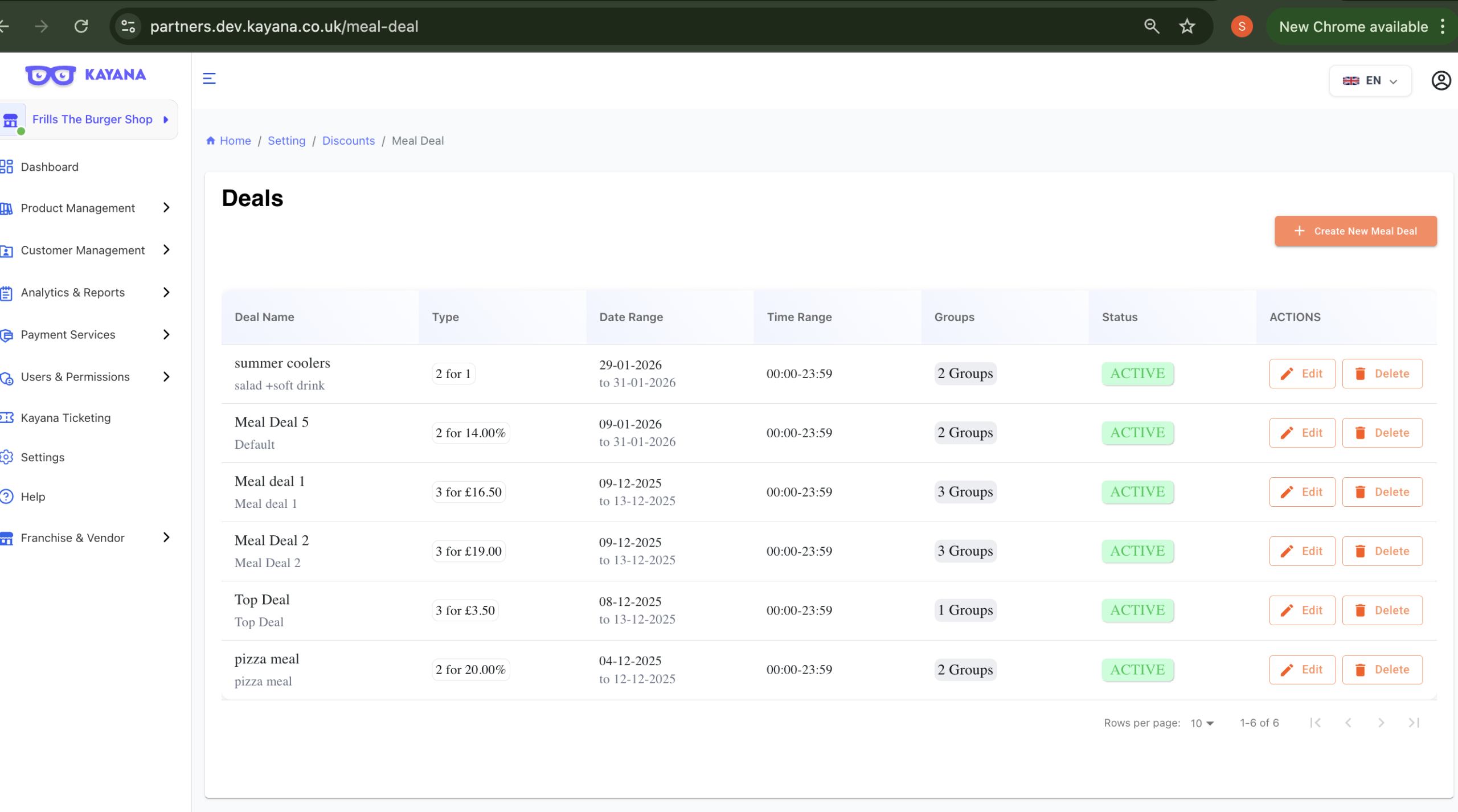Expand Analytics & Reports chevron
Screen dimensions: 1458x812
pos(166,292)
